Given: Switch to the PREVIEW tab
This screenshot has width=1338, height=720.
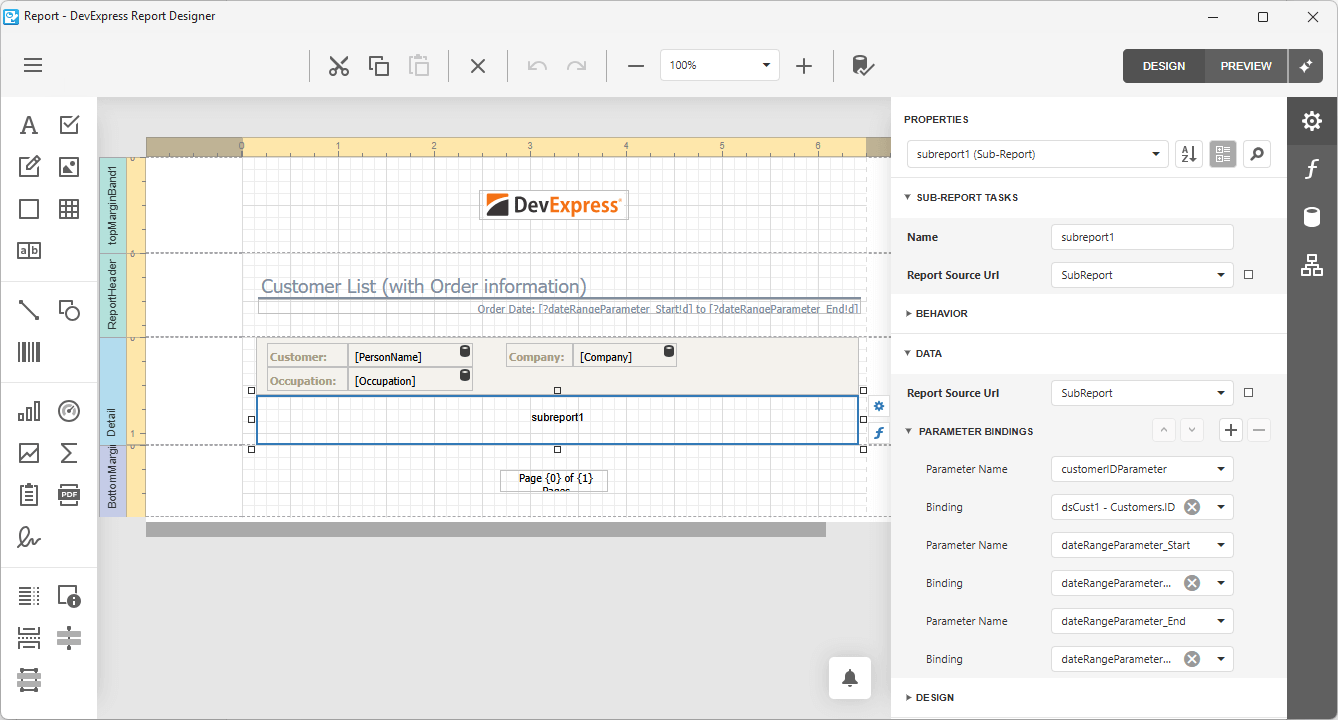Looking at the screenshot, I should [x=1245, y=65].
